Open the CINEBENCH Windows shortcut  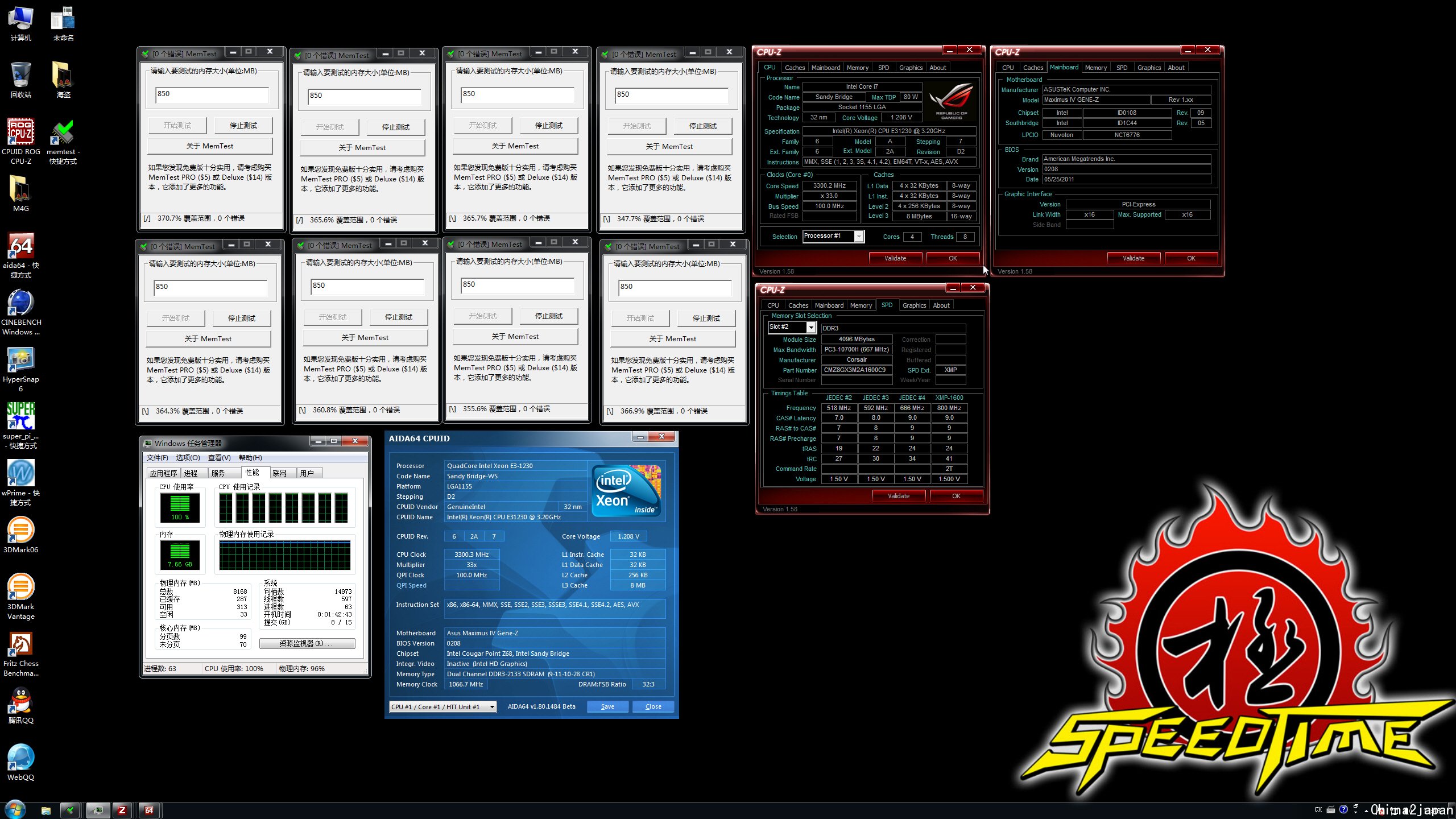(x=21, y=312)
